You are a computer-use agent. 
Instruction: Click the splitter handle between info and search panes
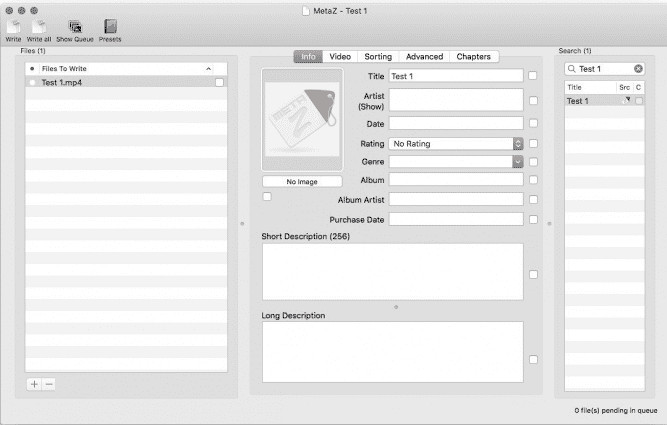pos(549,223)
